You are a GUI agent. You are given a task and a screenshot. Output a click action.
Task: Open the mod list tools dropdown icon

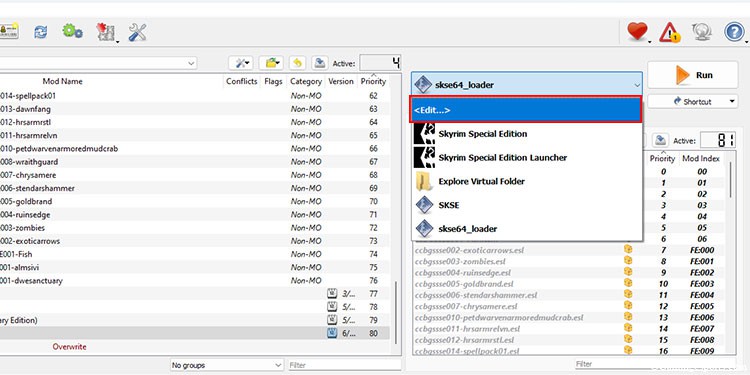(x=241, y=63)
